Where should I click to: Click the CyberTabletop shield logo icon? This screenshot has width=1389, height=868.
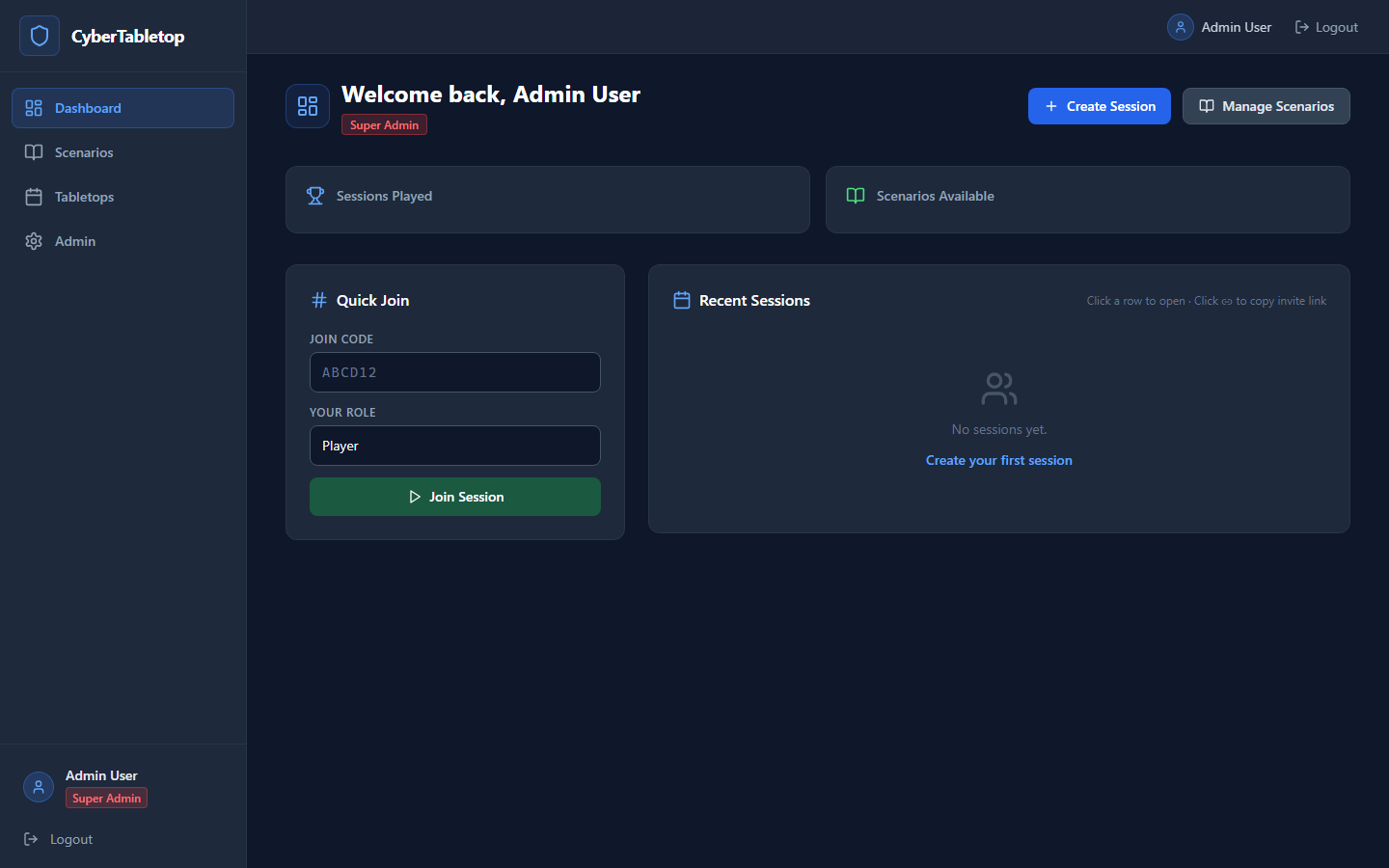pyautogui.click(x=40, y=36)
